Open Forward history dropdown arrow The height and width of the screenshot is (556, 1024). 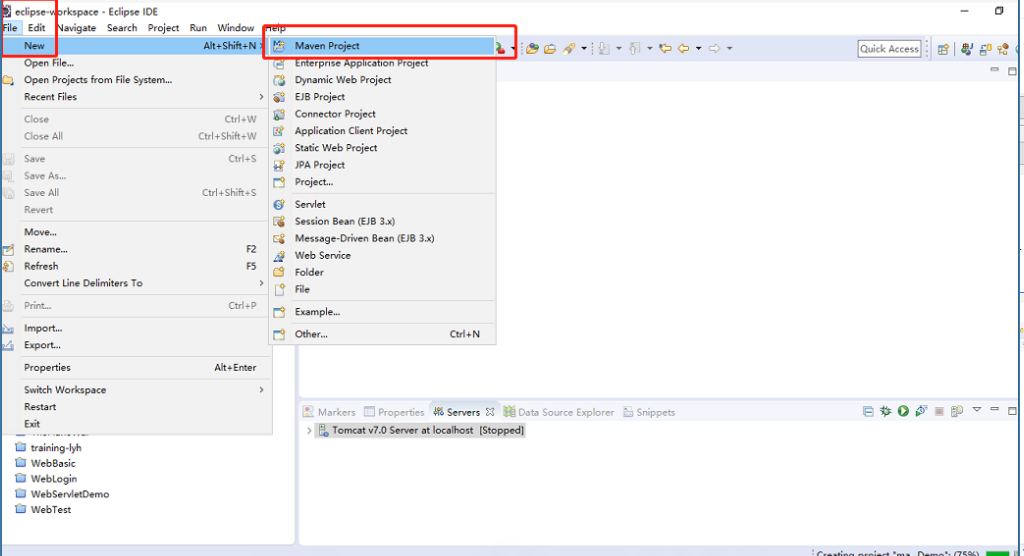pyautogui.click(x=729, y=48)
